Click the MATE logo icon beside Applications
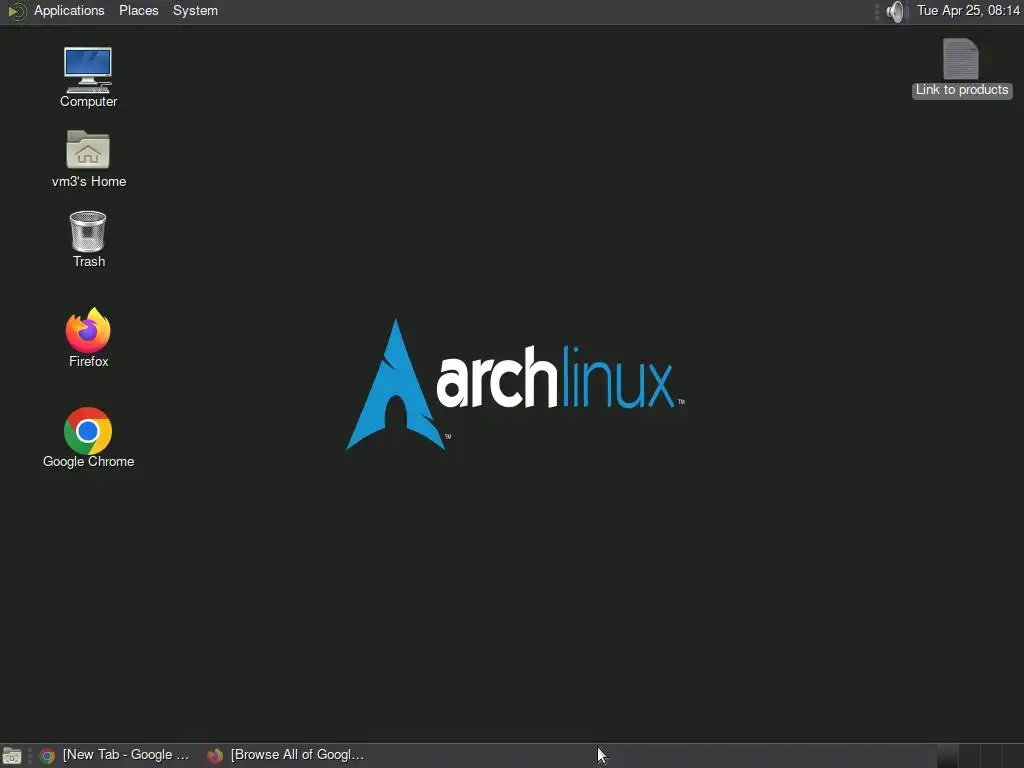This screenshot has height=768, width=1024. pos(16,11)
